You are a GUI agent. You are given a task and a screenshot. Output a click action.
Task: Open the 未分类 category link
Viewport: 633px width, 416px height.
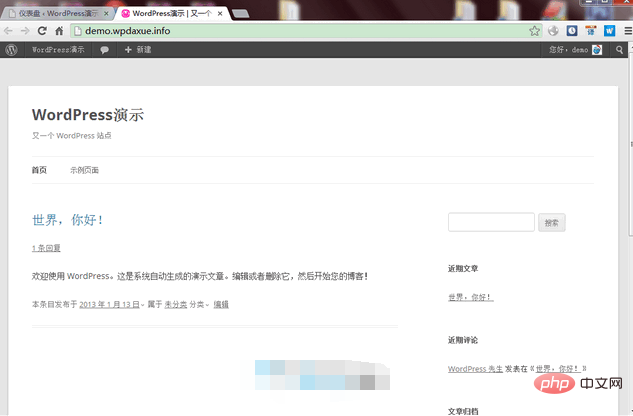(176, 305)
